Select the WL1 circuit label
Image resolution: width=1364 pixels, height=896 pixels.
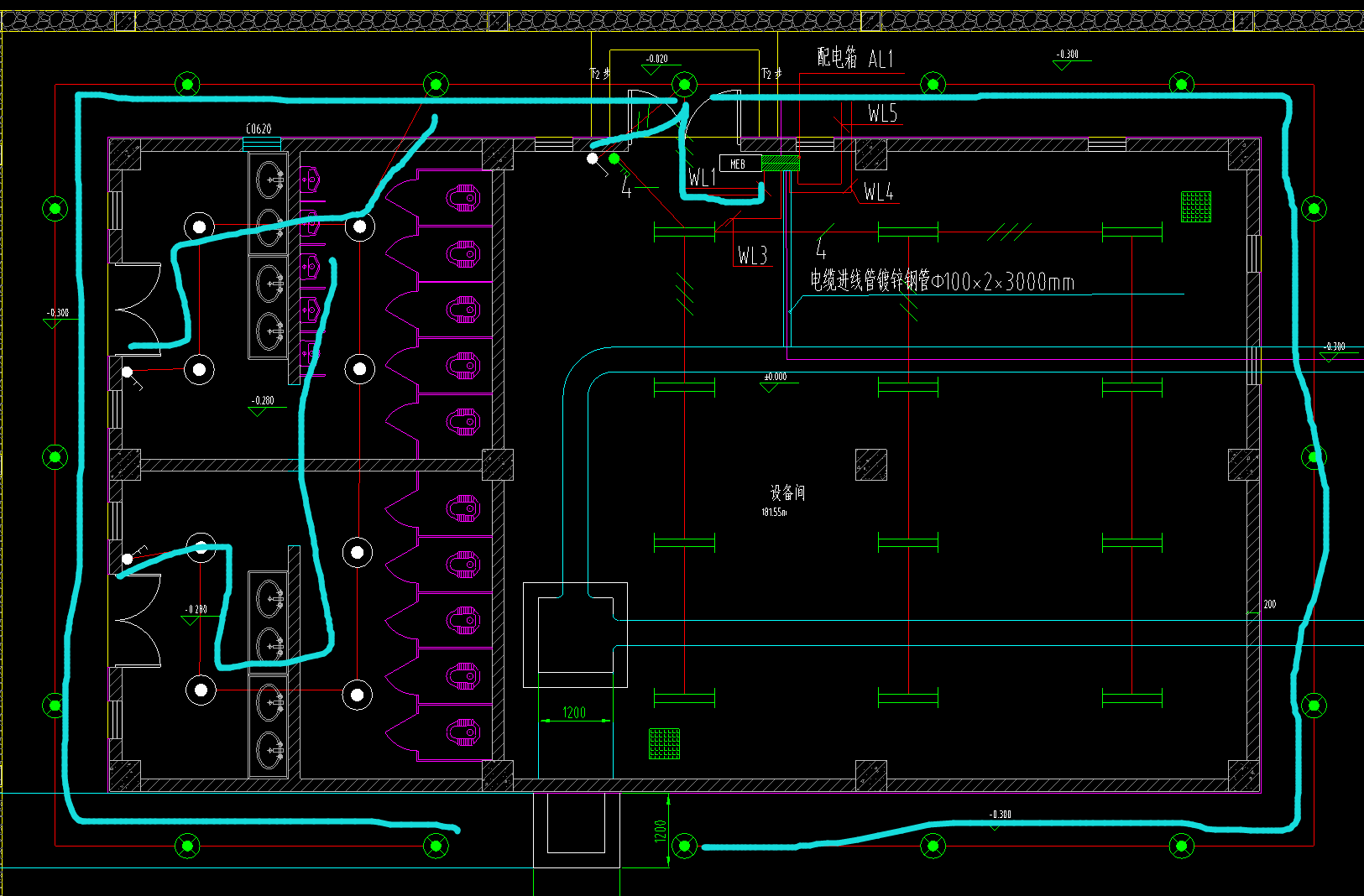click(702, 177)
